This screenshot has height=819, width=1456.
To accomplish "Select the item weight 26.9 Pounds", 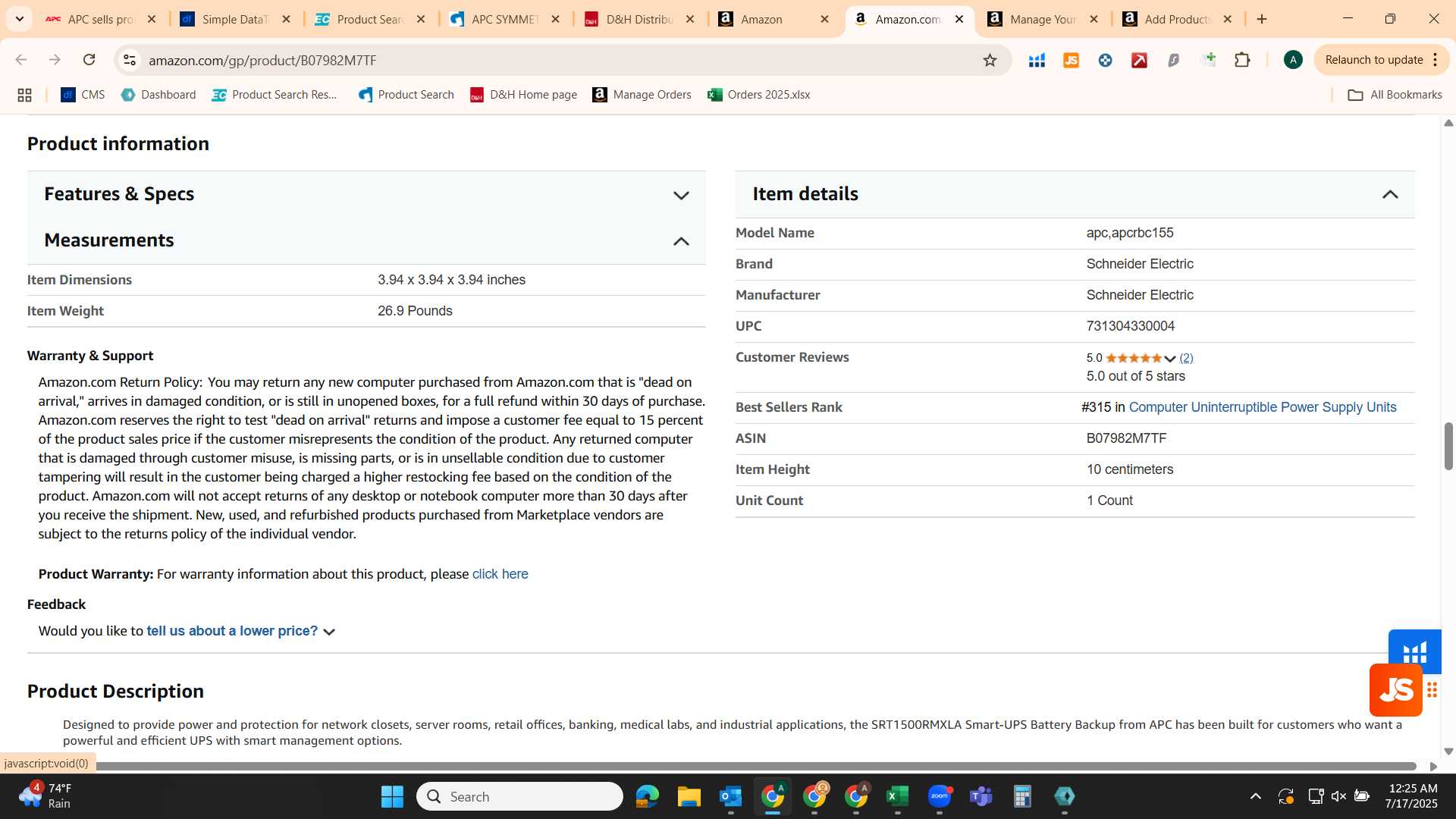I will (x=415, y=311).
